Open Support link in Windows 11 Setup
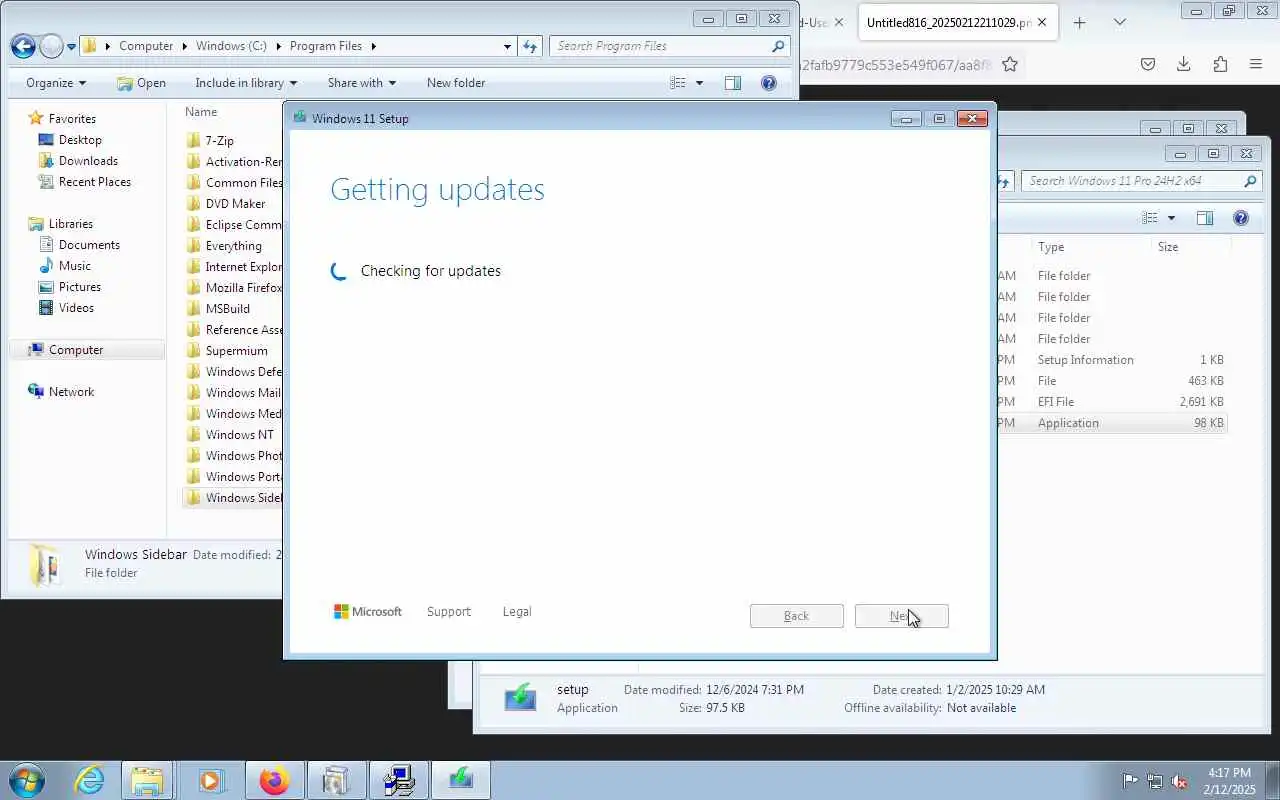The height and width of the screenshot is (800, 1280). point(448,612)
